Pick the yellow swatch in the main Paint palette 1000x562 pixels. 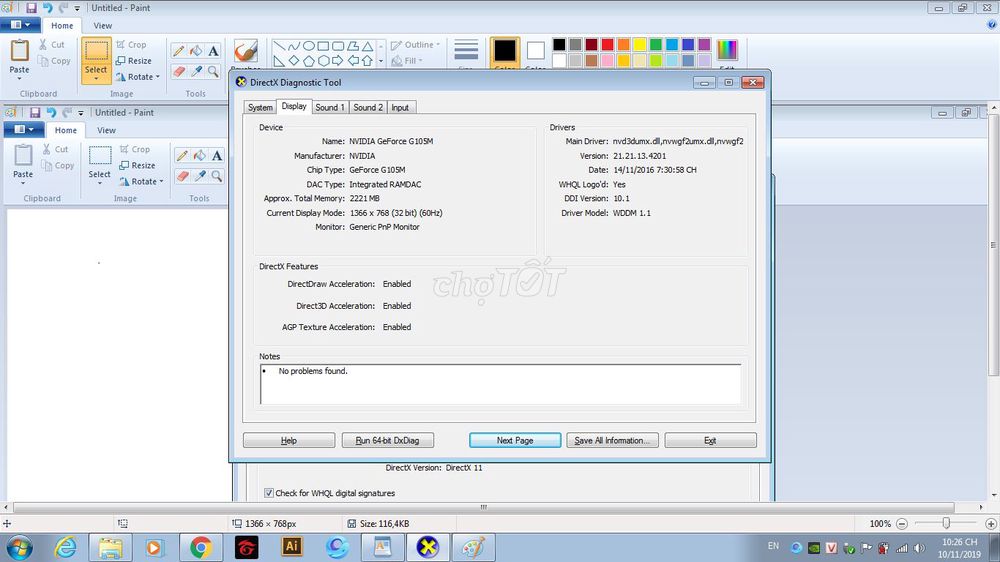[640, 44]
